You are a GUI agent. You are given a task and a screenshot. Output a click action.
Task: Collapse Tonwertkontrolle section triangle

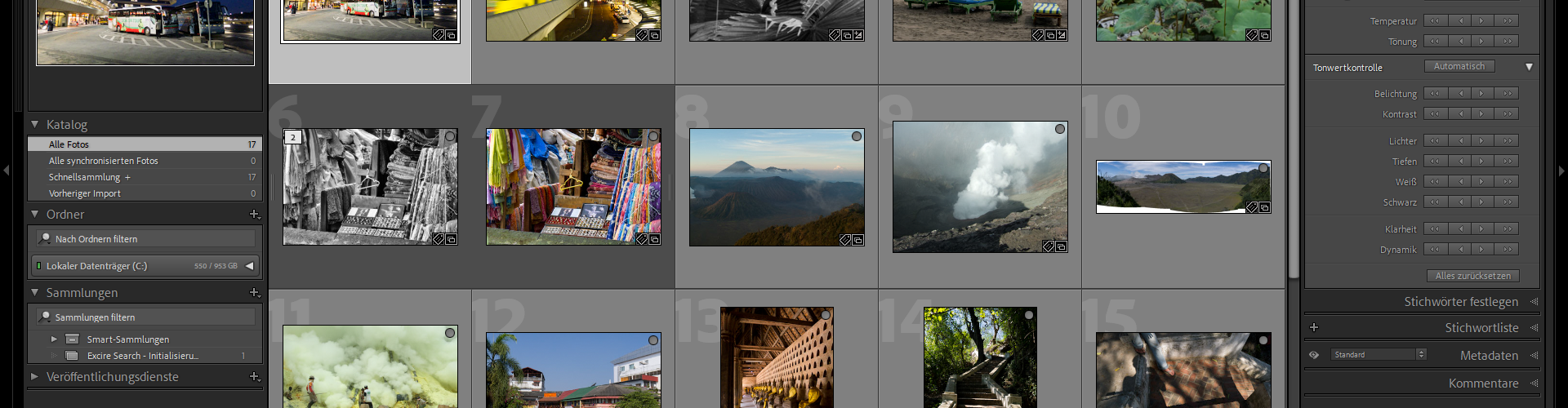(x=1529, y=67)
